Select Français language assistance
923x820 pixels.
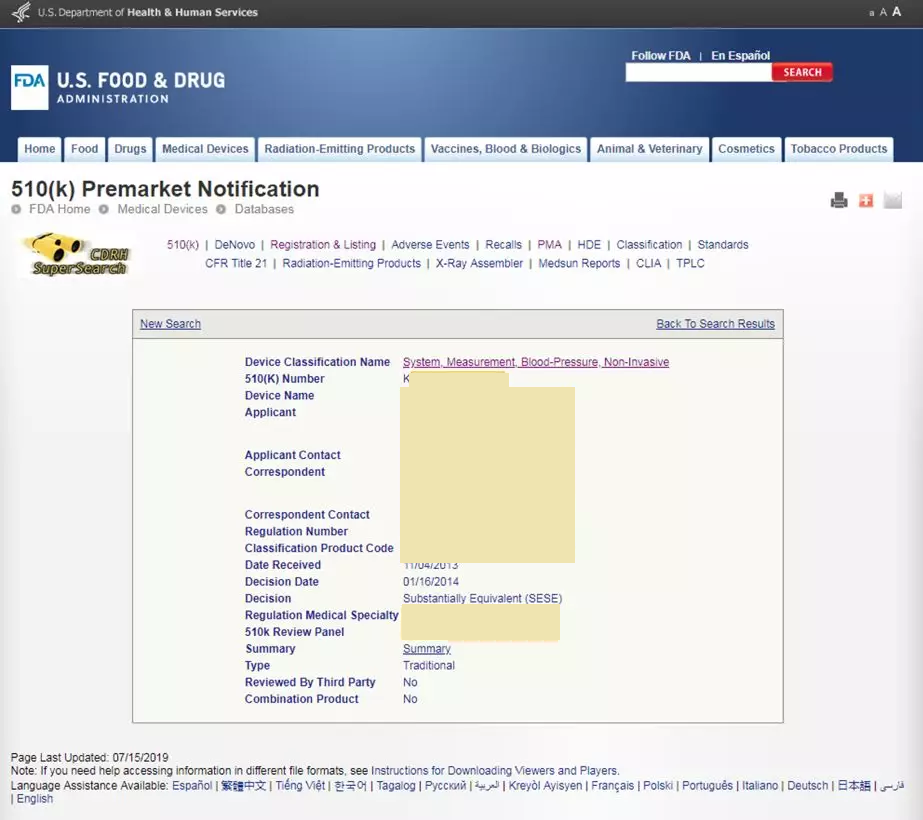[613, 785]
